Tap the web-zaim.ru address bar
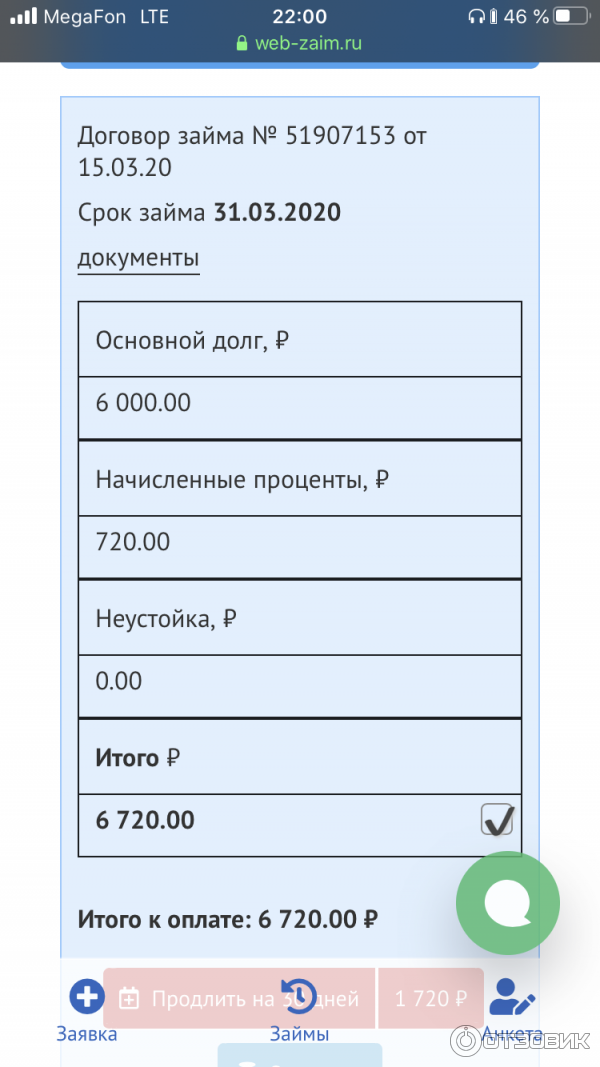 point(300,44)
